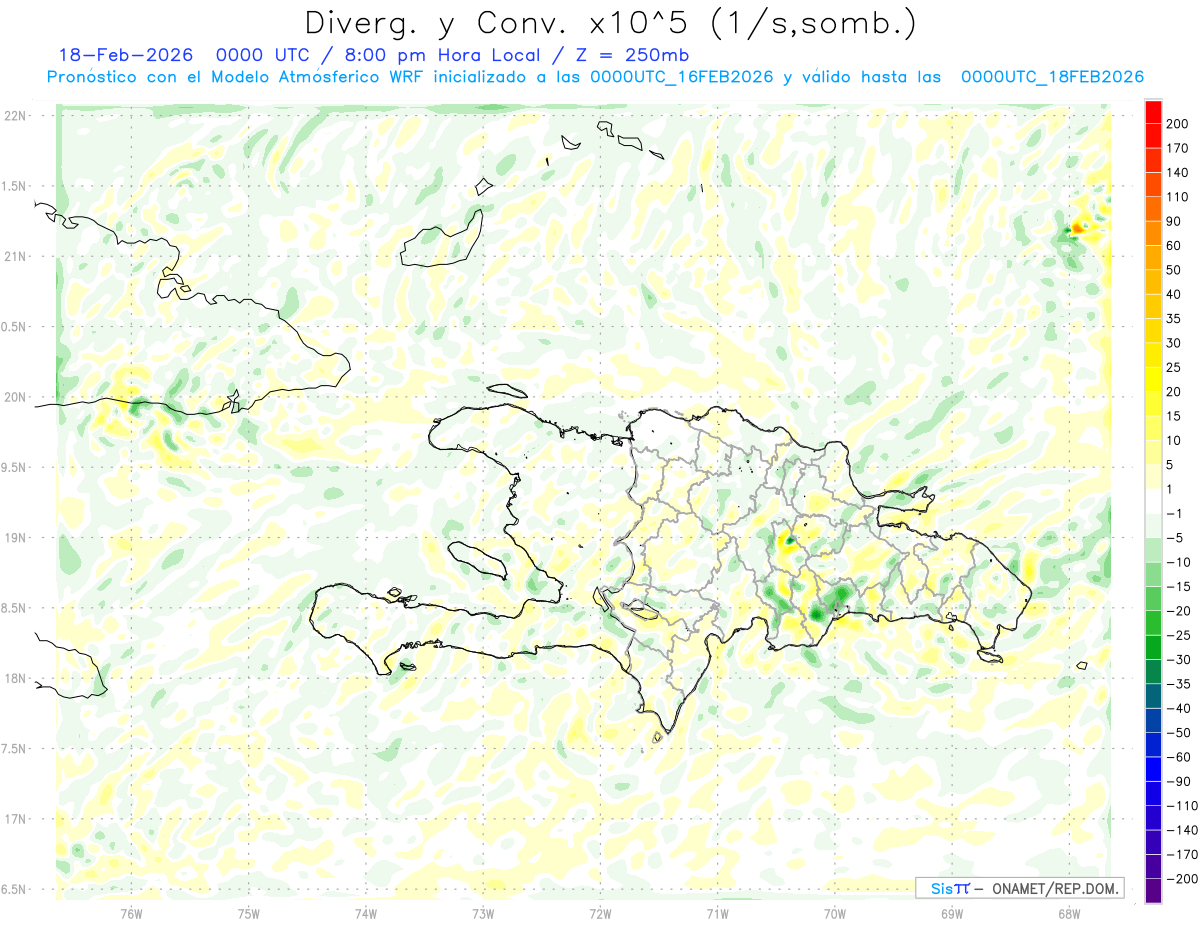Click the colorbar label '-140'
1200x927 pixels.
pyautogui.click(x=1180, y=830)
